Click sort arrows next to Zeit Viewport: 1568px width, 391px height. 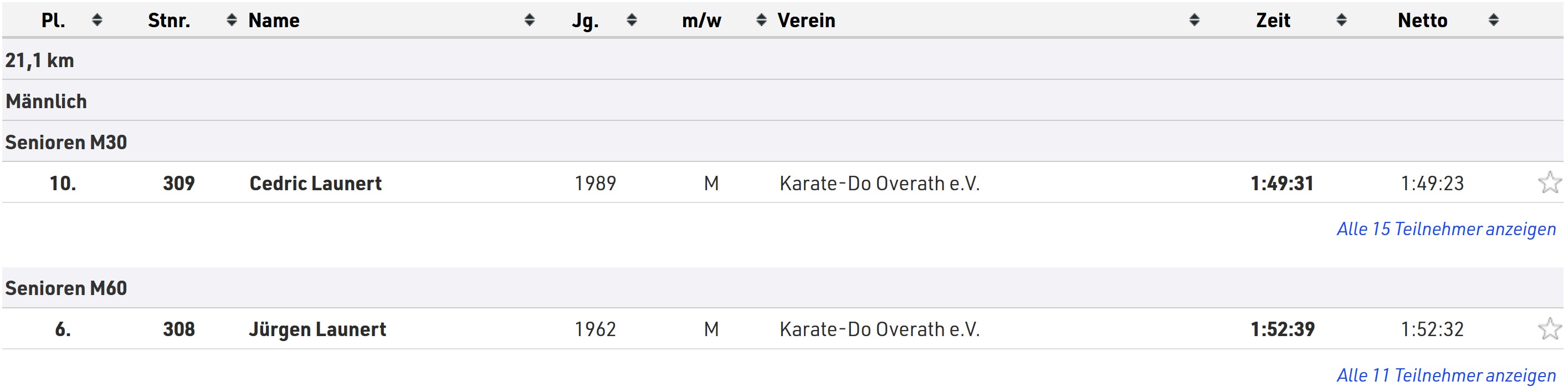1341,20
